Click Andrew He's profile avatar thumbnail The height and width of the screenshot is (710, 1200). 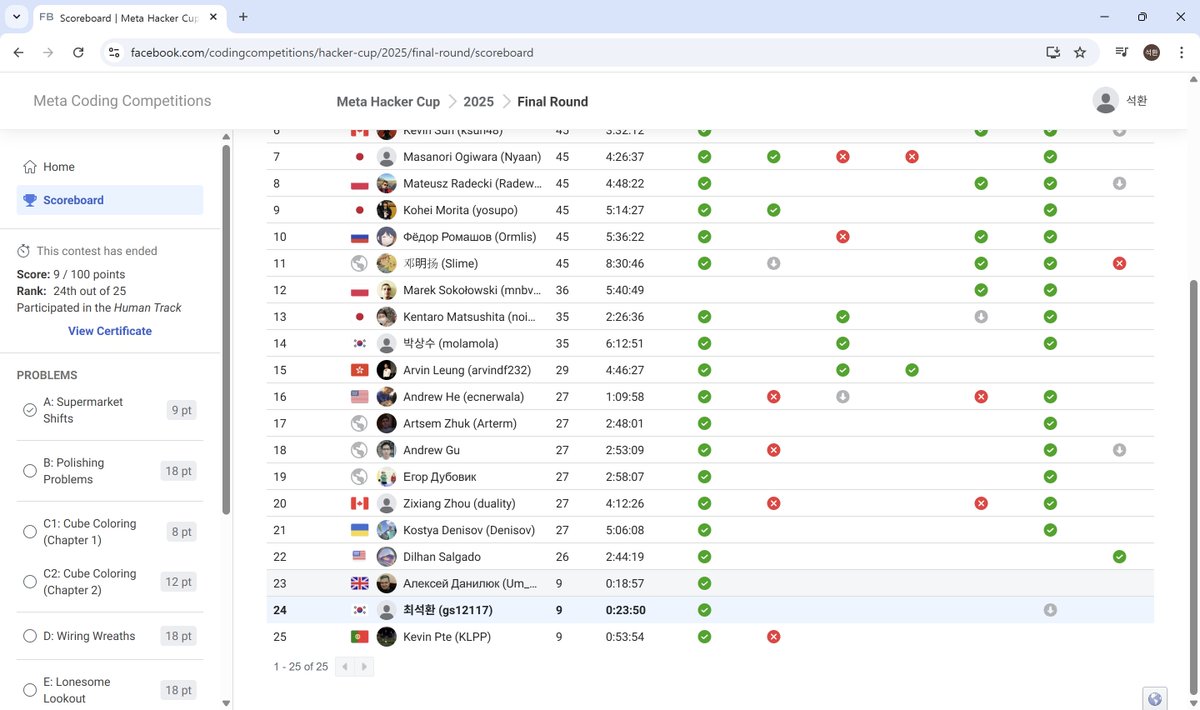pos(387,397)
